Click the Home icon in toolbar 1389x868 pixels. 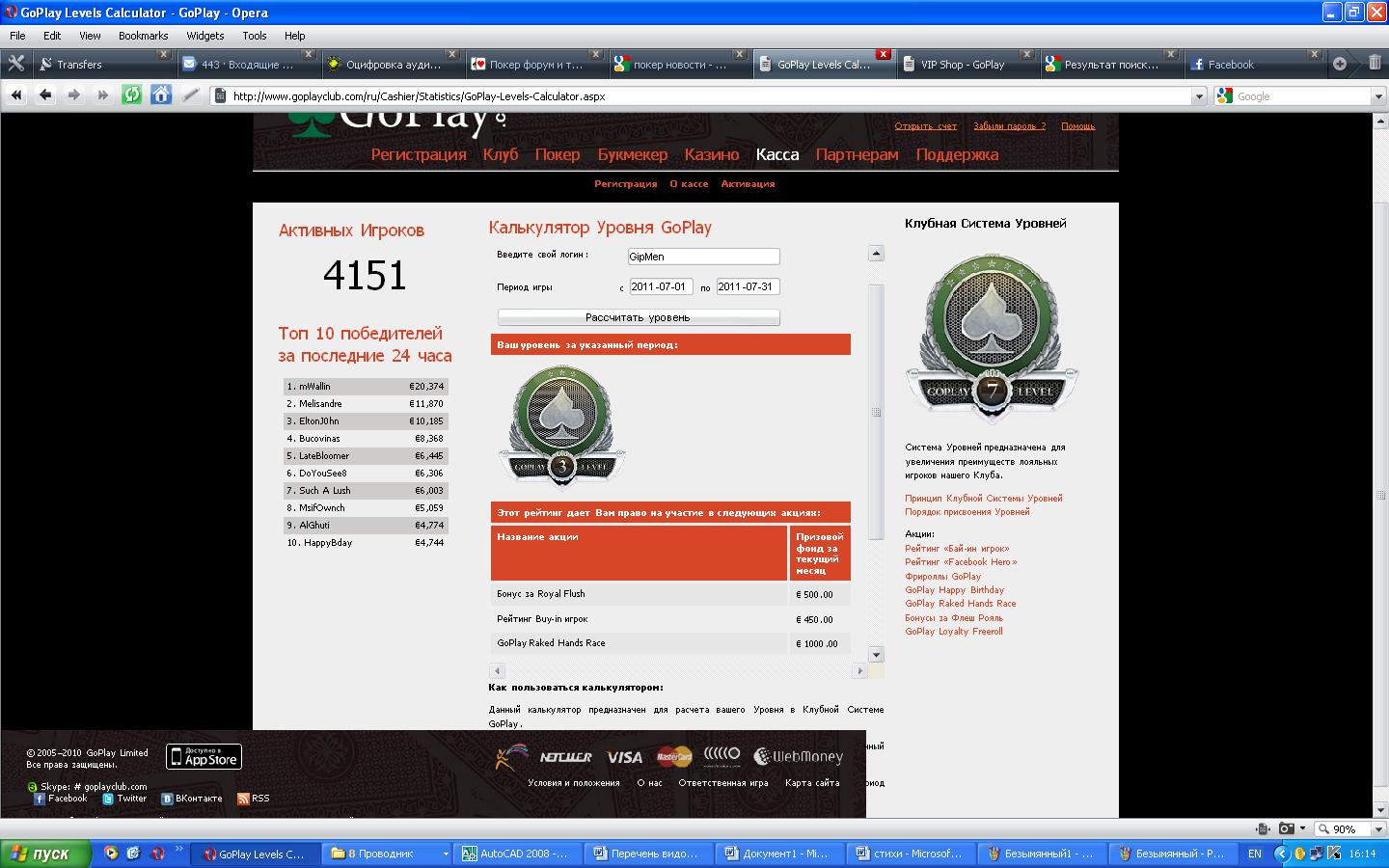click(x=161, y=95)
